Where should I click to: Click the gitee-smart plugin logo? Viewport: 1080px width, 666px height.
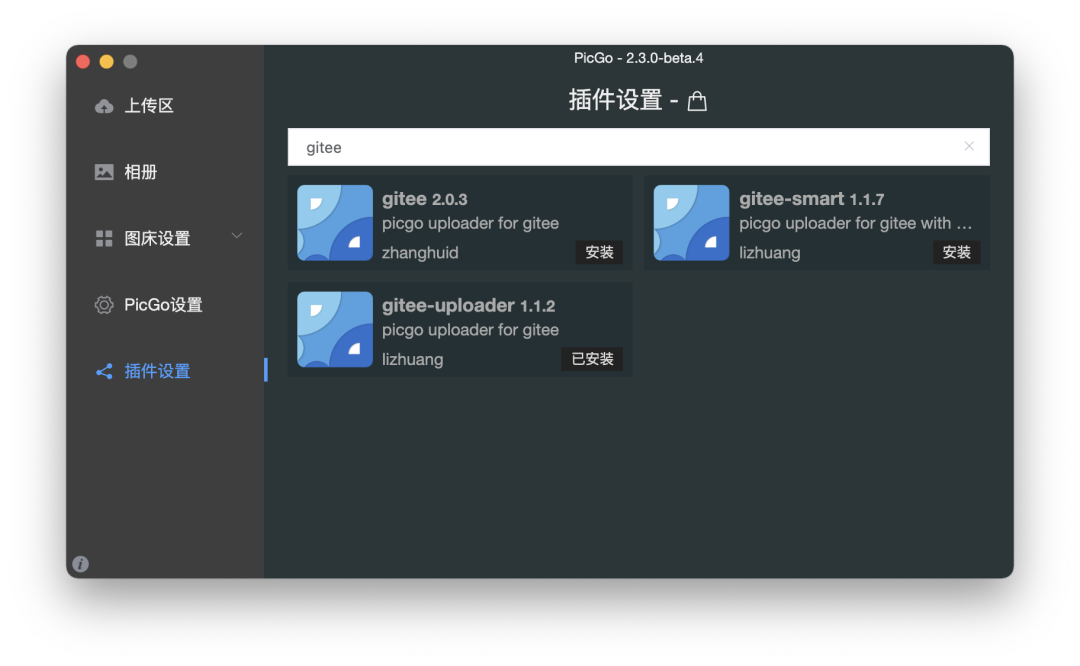(x=691, y=222)
